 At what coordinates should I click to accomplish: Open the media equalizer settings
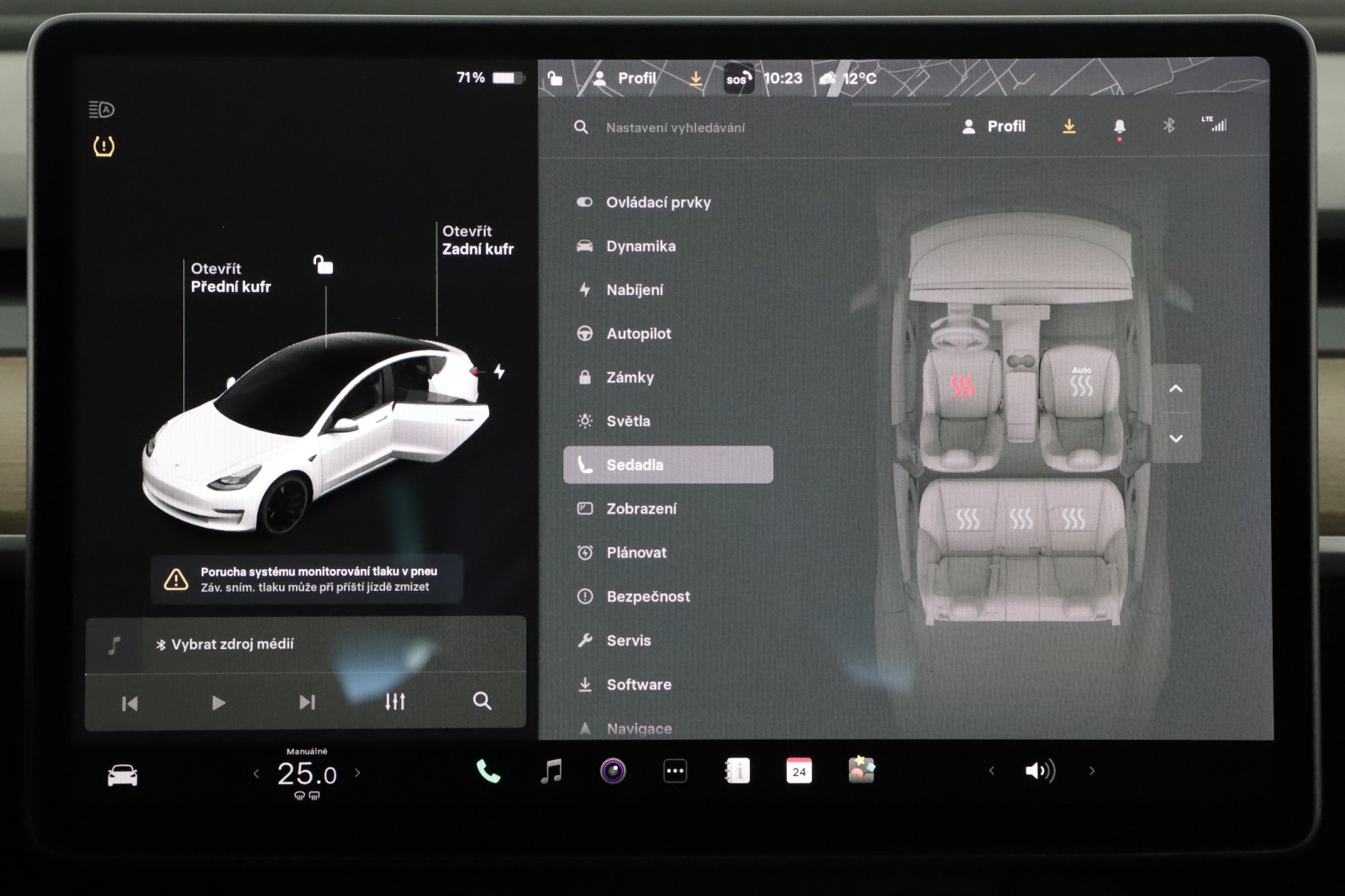coord(395,702)
